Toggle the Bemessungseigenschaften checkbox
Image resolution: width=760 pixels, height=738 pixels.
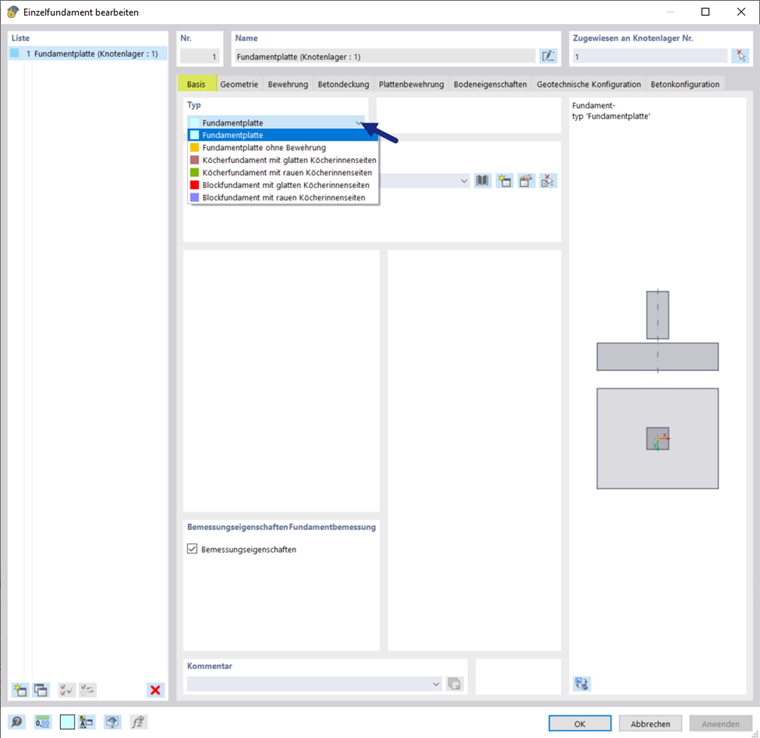[x=192, y=549]
